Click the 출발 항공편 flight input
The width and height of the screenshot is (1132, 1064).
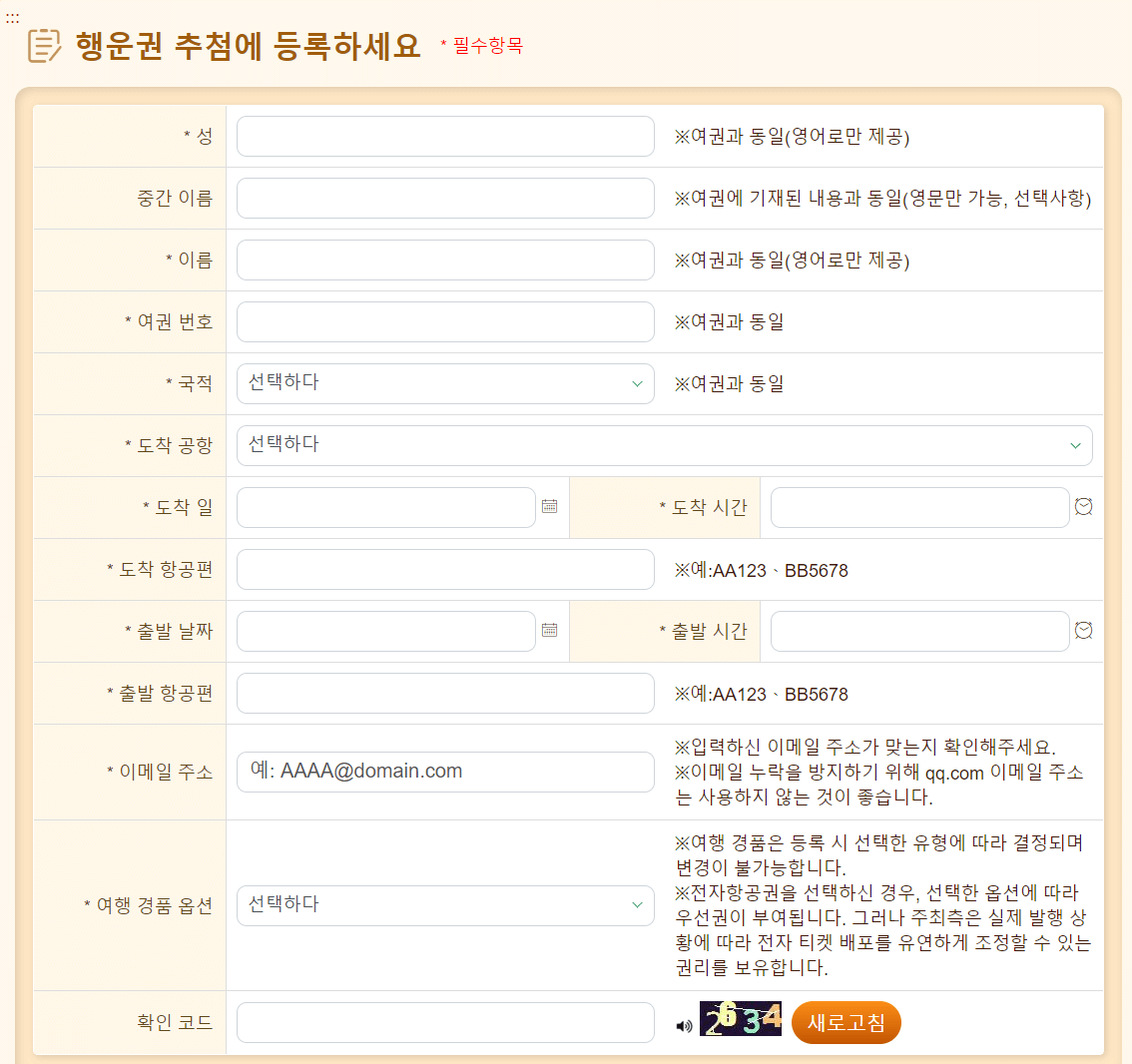(x=444, y=693)
